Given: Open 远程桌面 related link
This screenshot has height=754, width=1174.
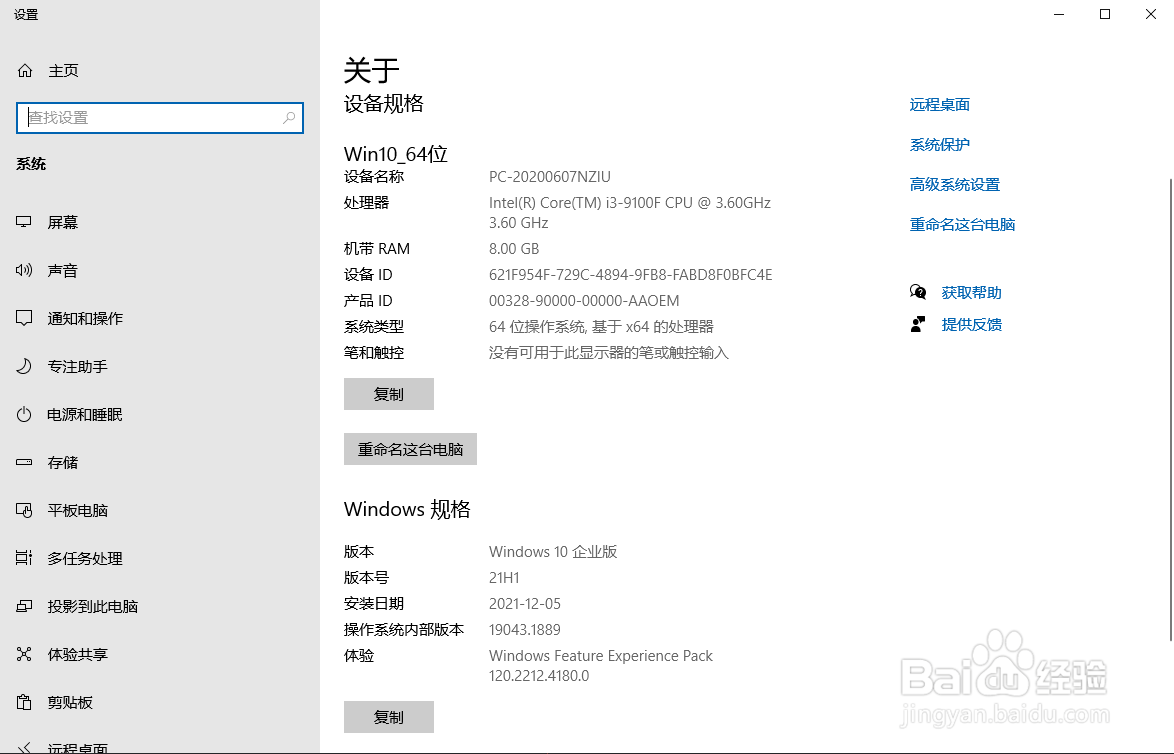Looking at the screenshot, I should (x=940, y=105).
